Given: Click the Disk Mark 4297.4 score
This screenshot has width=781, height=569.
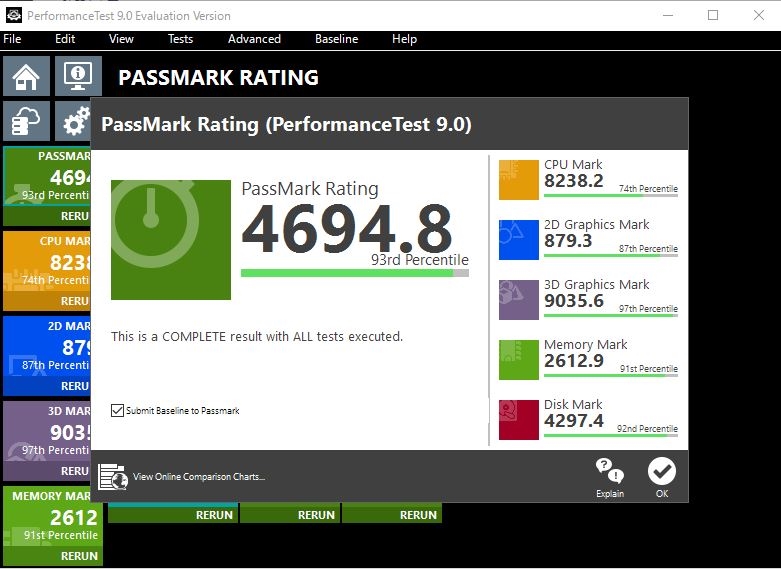Looking at the screenshot, I should tap(573, 421).
